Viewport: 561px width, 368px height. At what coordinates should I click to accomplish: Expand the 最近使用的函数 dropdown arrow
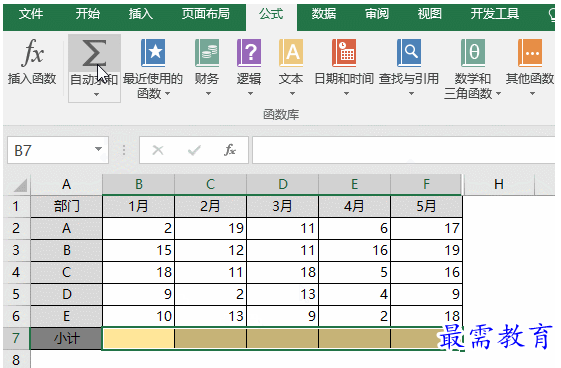point(167,94)
